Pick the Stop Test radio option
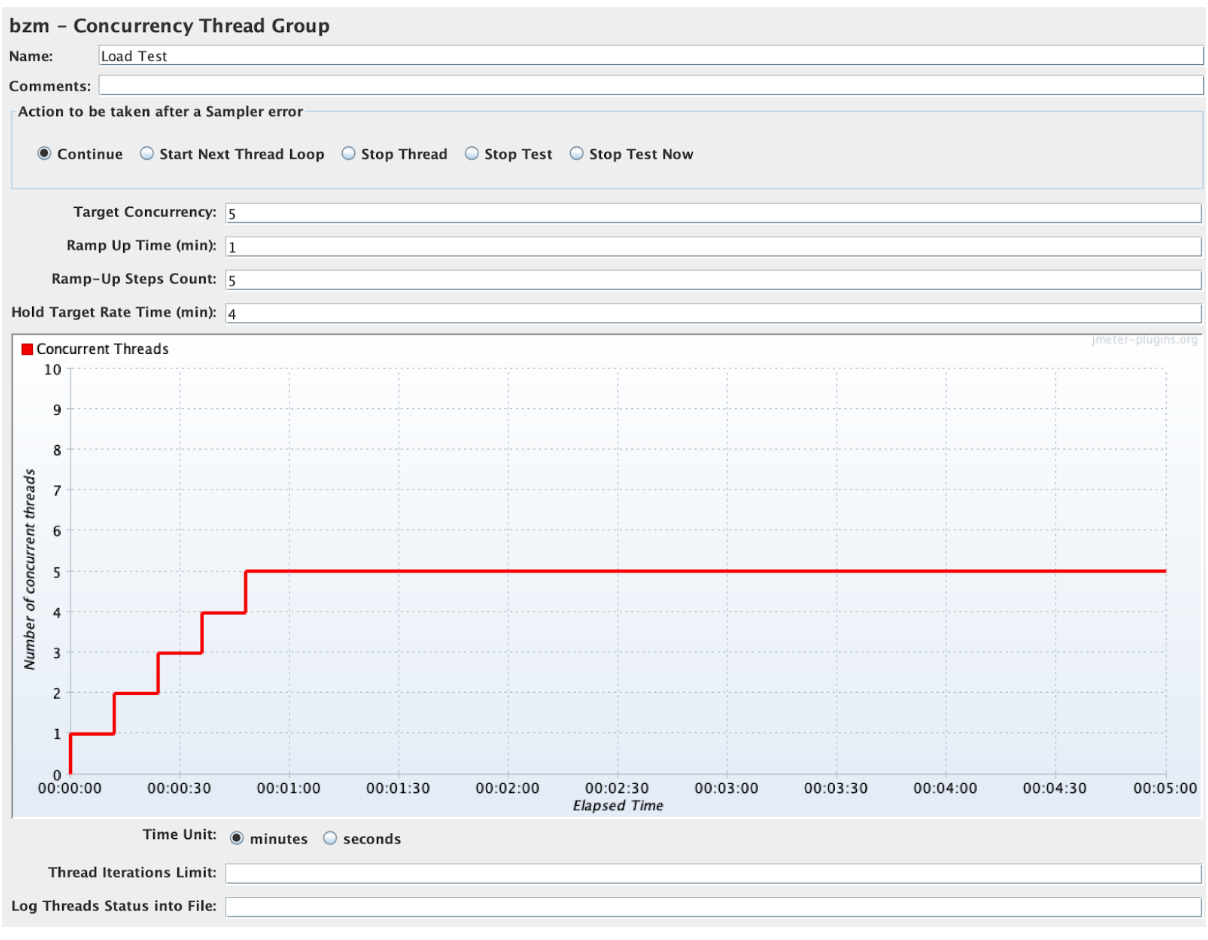Viewport: 1208px width, 940px height. pos(472,154)
